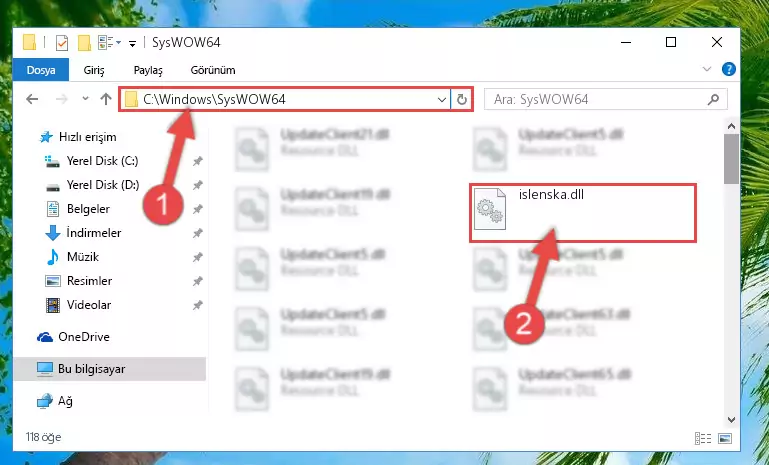Go back with the left arrow button
This screenshot has width=769, height=465.
(x=32, y=100)
